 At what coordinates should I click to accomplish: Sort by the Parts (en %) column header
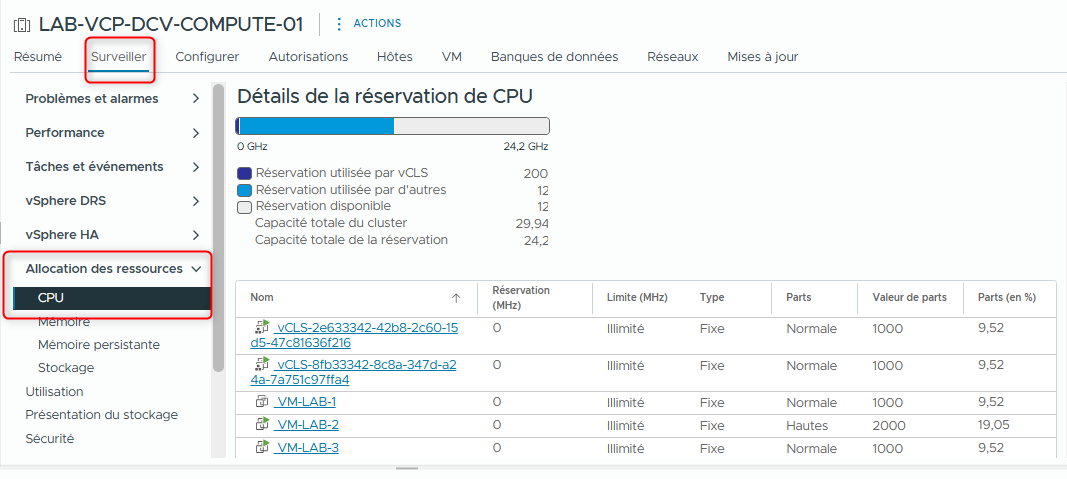coord(1006,297)
